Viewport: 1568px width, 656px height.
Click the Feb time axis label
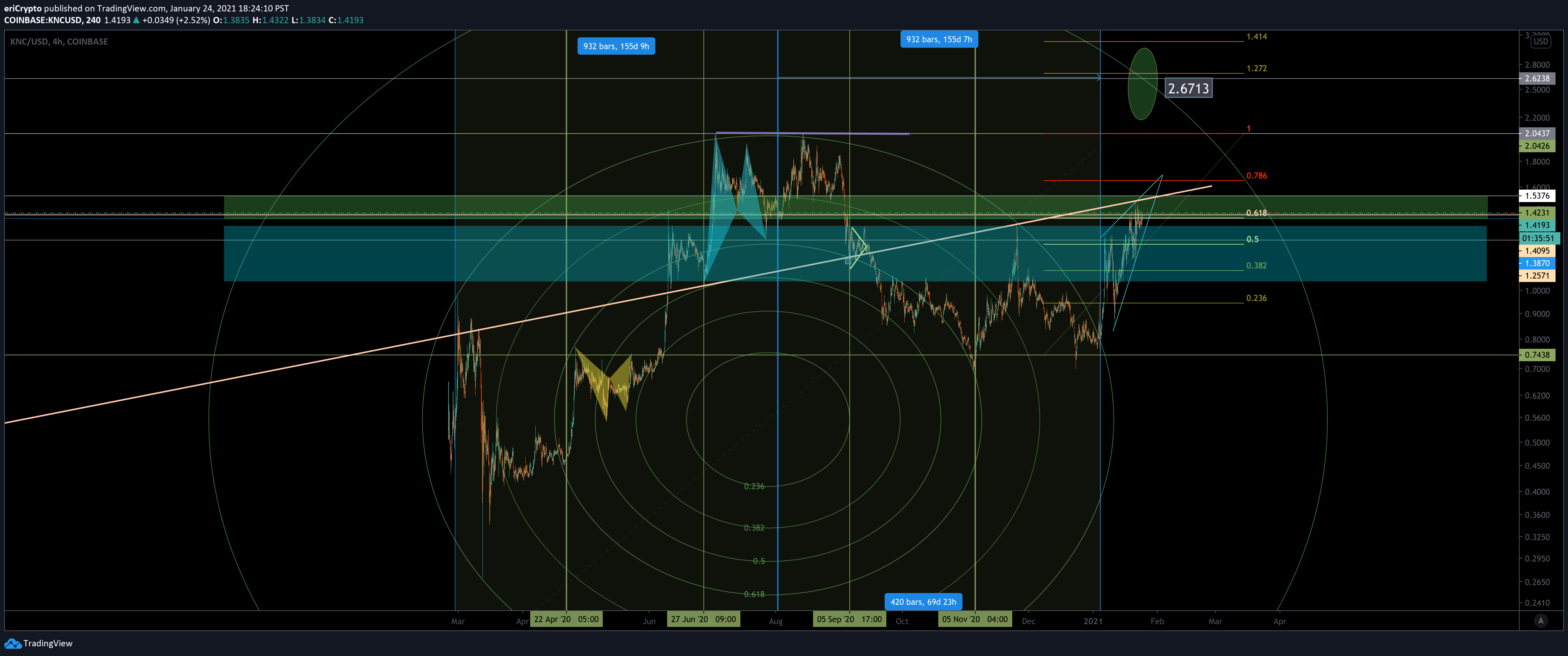(x=1157, y=621)
